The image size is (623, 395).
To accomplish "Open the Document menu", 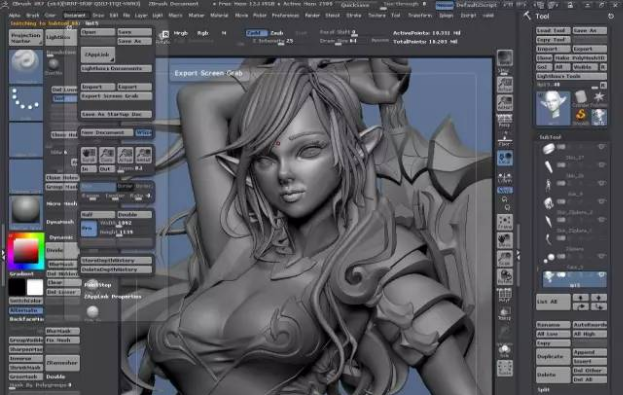I will (x=75, y=15).
